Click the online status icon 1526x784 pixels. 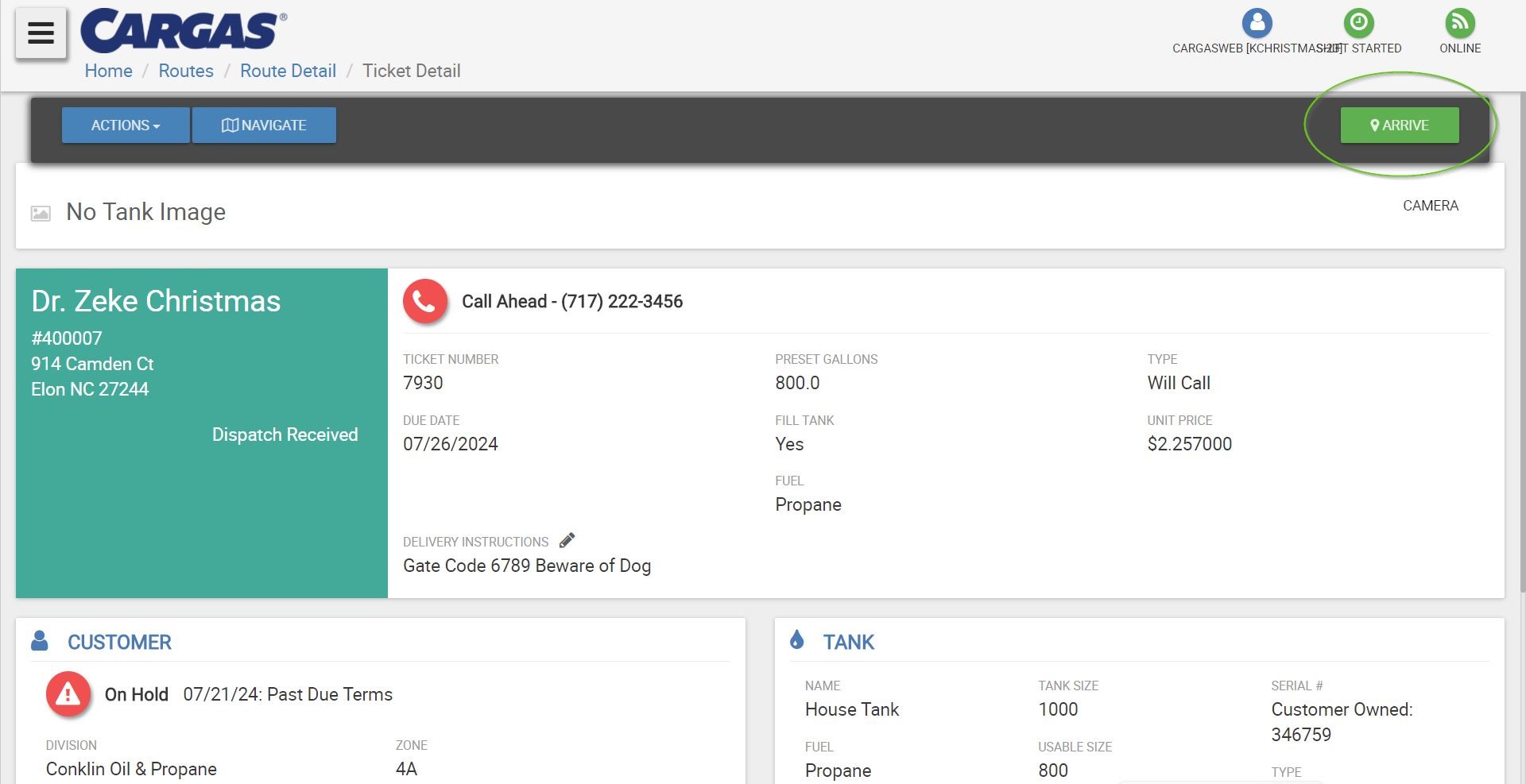click(x=1460, y=22)
